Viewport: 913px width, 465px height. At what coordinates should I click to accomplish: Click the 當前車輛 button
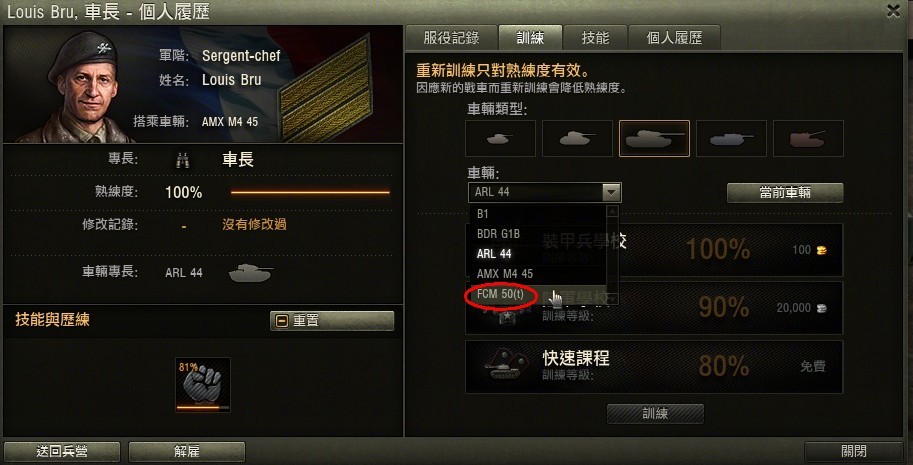785,193
